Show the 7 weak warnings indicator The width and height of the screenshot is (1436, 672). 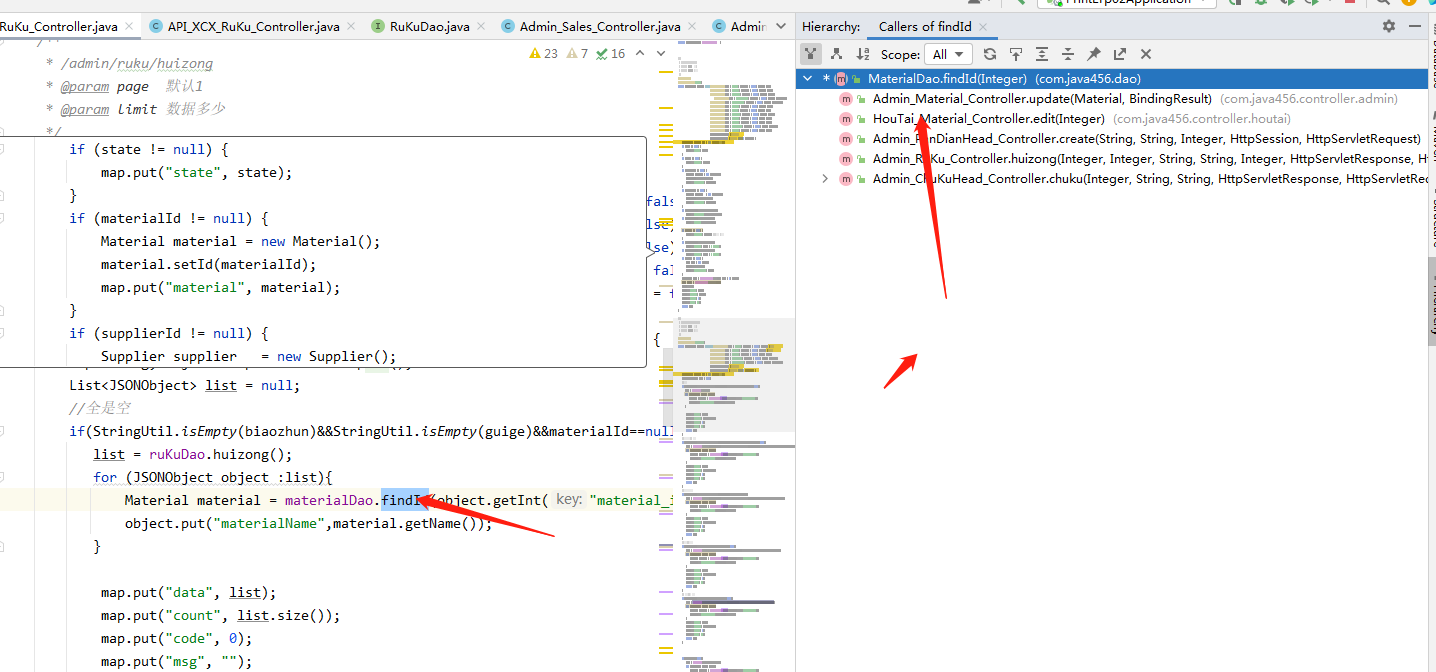click(x=578, y=54)
